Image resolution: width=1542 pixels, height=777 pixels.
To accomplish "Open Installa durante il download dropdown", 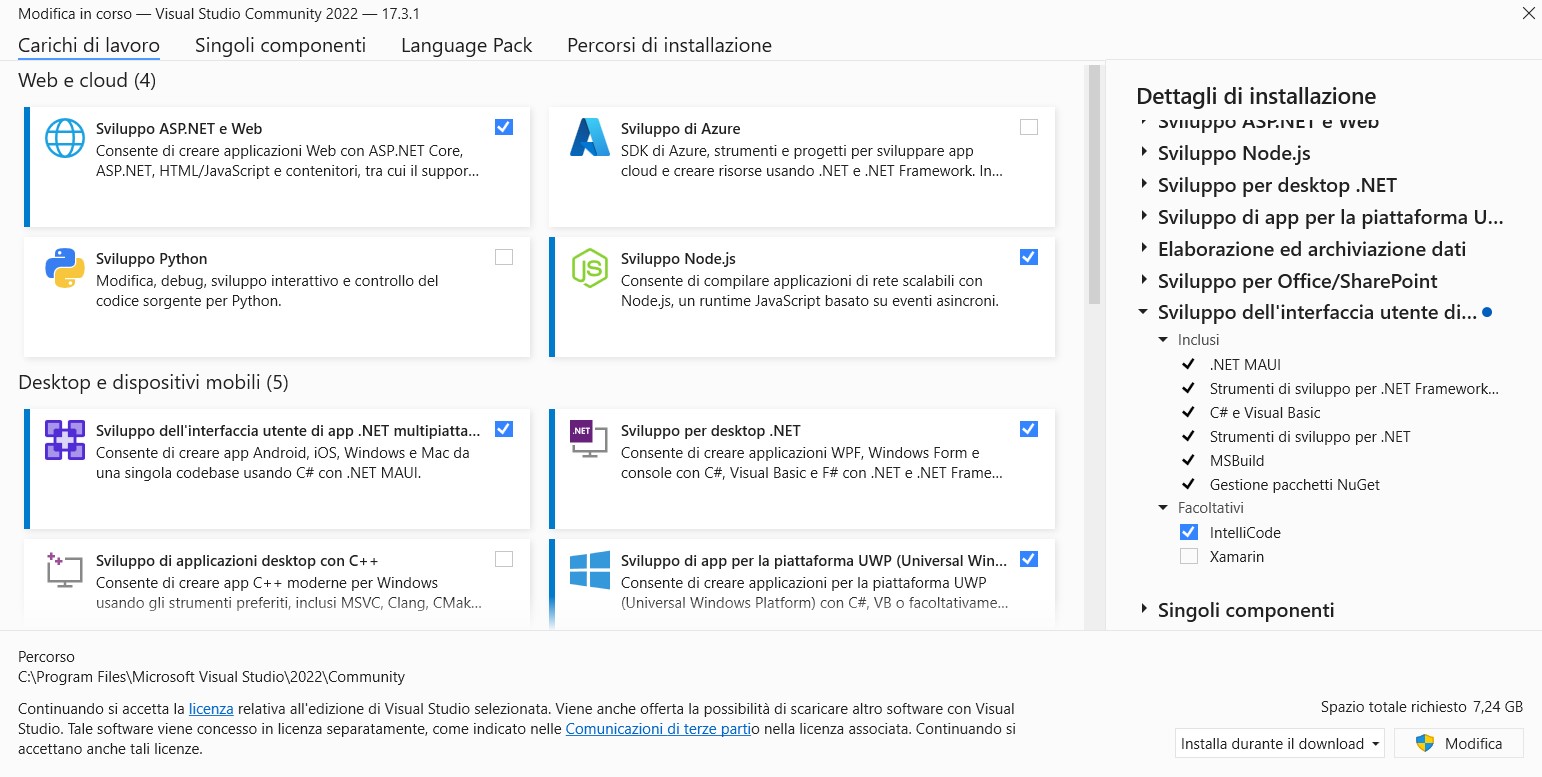I will 1280,743.
